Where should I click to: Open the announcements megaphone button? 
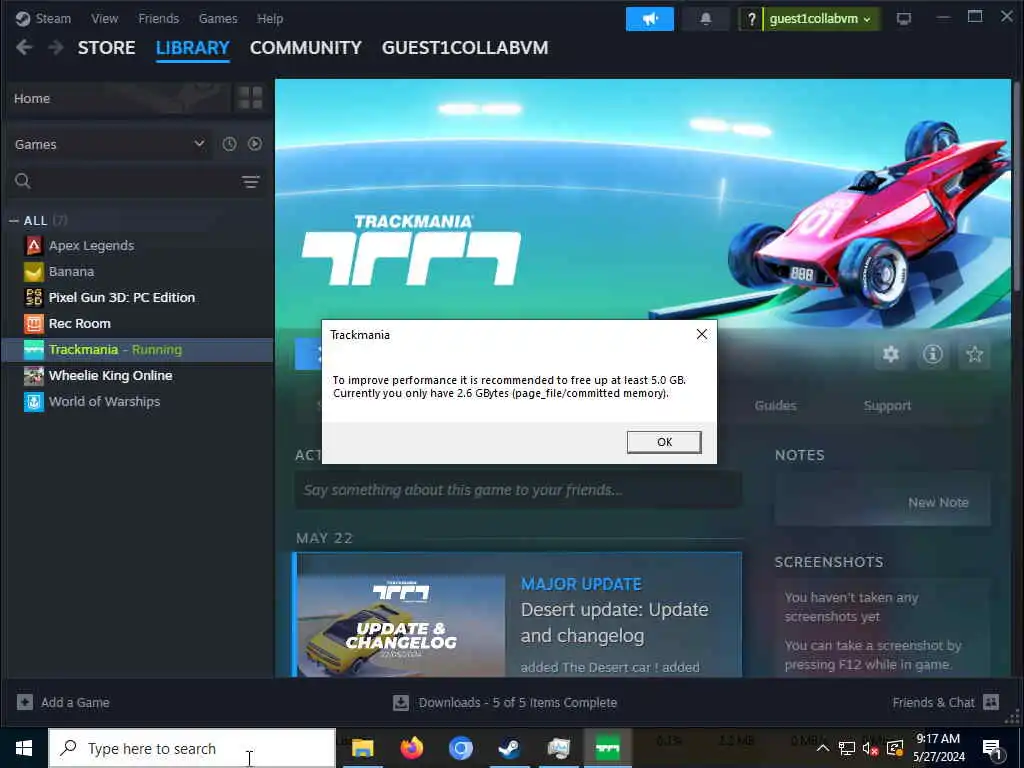pos(649,19)
